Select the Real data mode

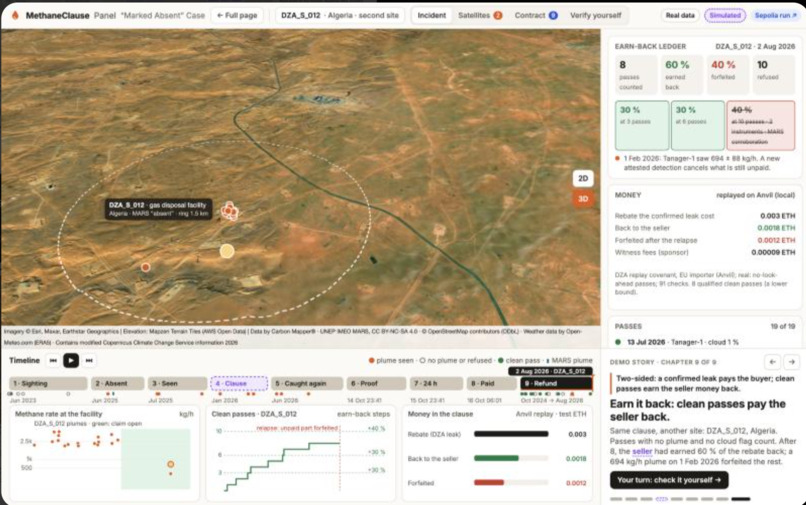pyautogui.click(x=680, y=15)
